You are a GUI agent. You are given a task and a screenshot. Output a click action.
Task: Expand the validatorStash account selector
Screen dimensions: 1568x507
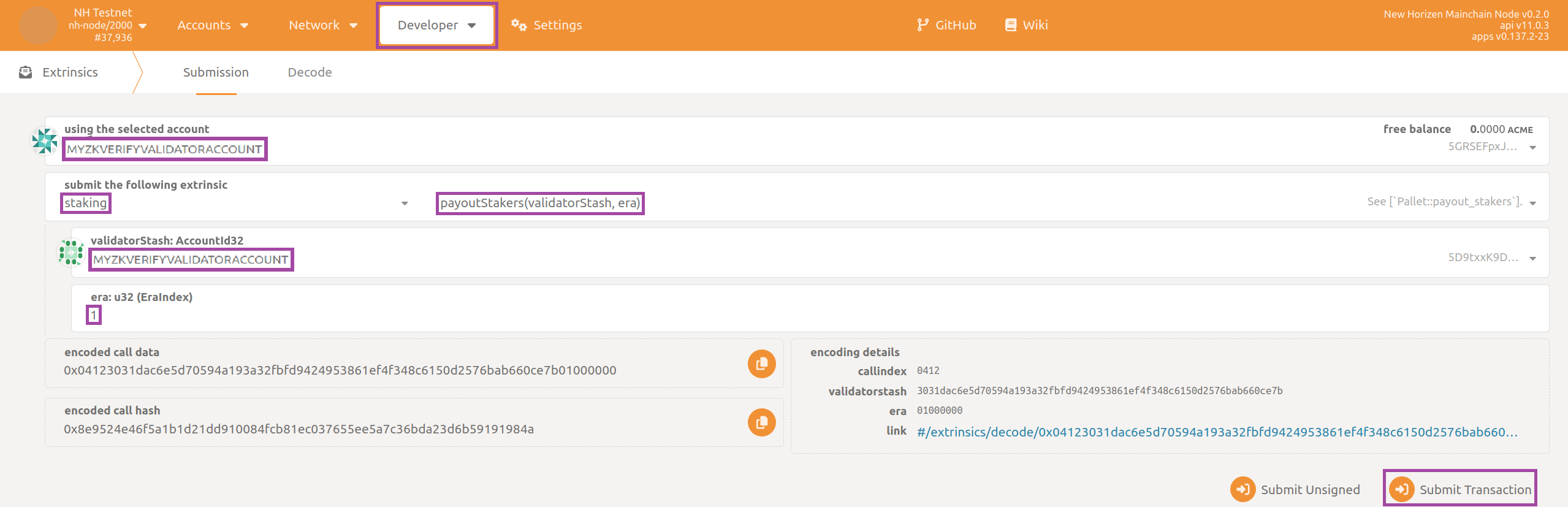click(x=1532, y=258)
